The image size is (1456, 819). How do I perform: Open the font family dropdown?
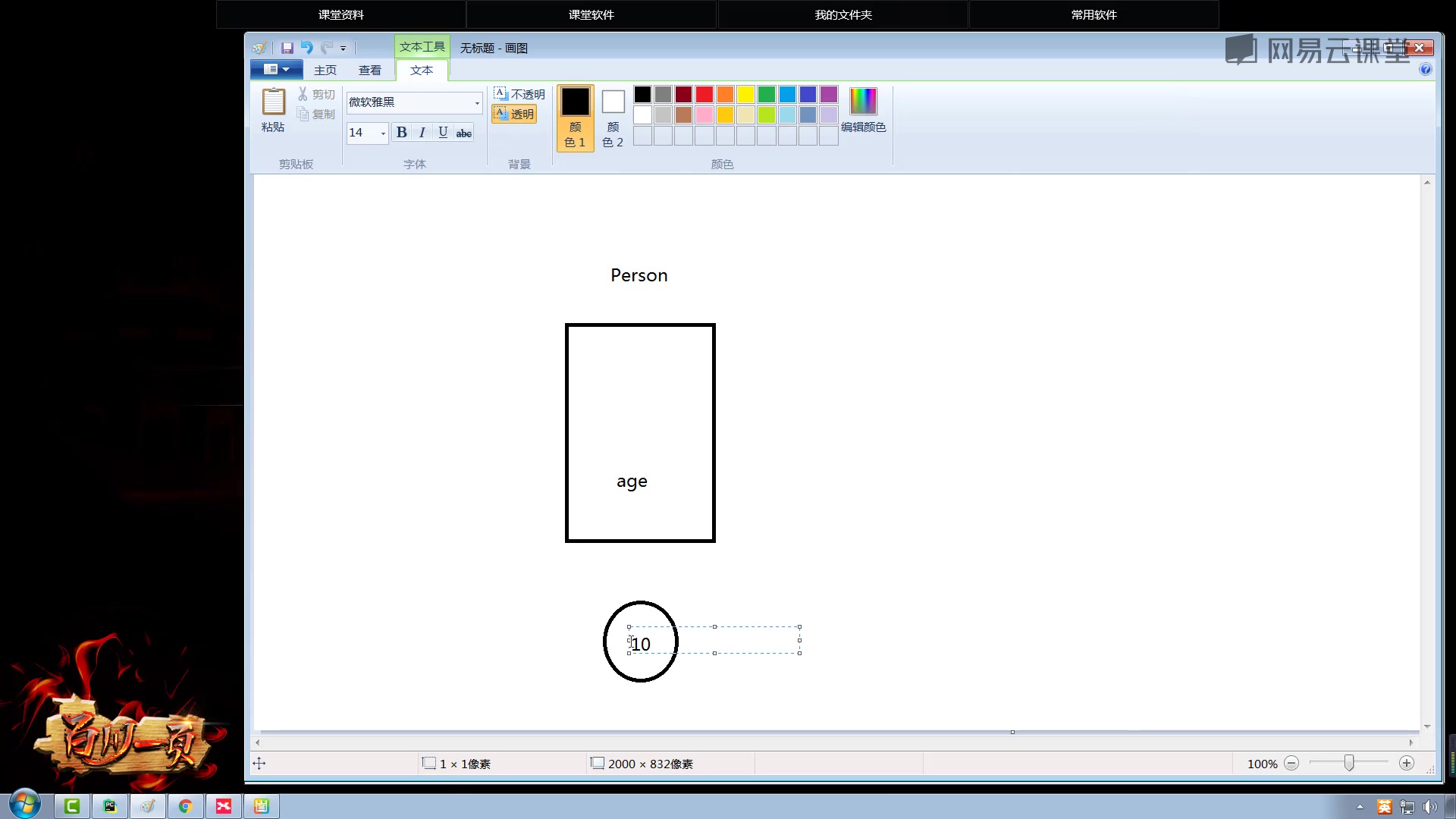(475, 102)
